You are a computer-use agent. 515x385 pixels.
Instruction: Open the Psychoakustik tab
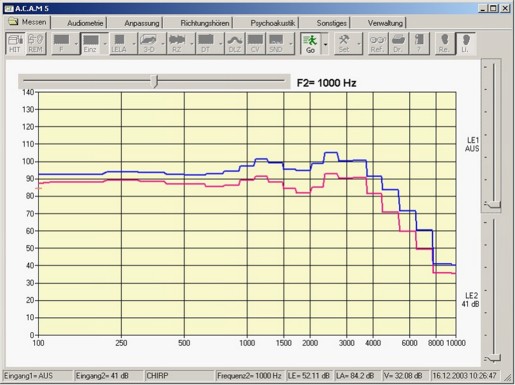tap(273, 23)
